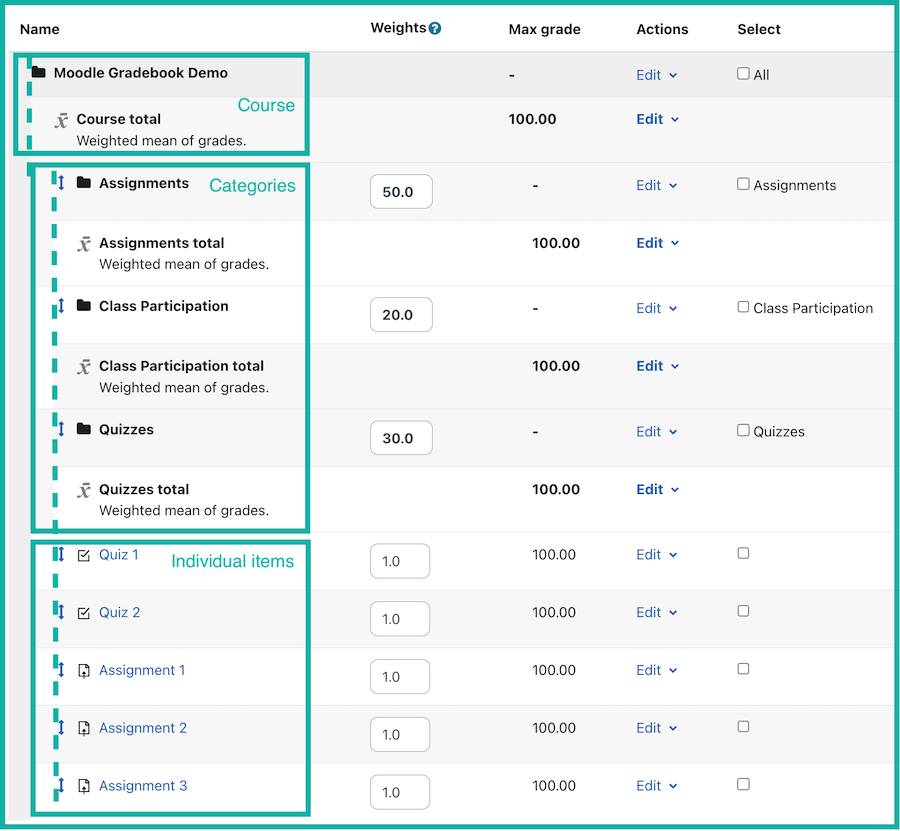This screenshot has width=900, height=831.
Task: Open the Assignment 1 link
Action: (142, 670)
